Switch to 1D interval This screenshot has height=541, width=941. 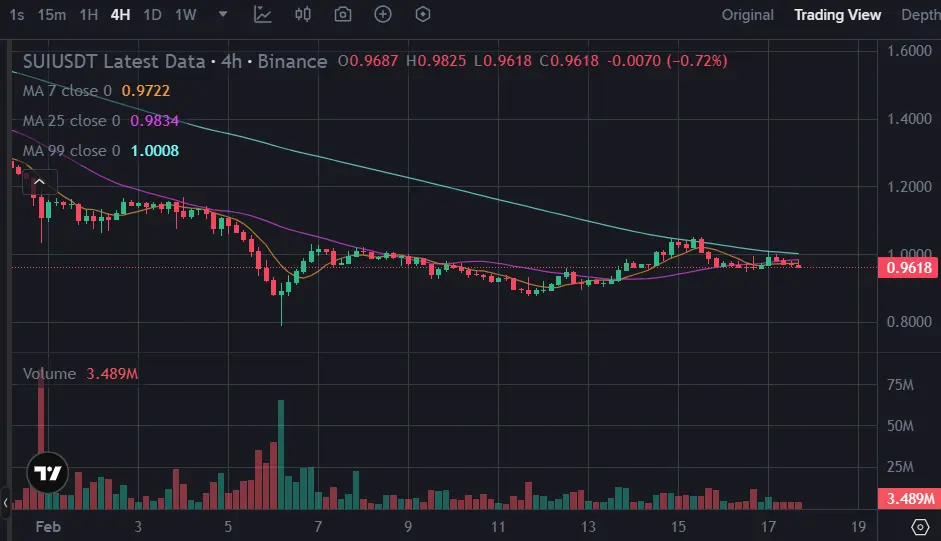point(152,14)
